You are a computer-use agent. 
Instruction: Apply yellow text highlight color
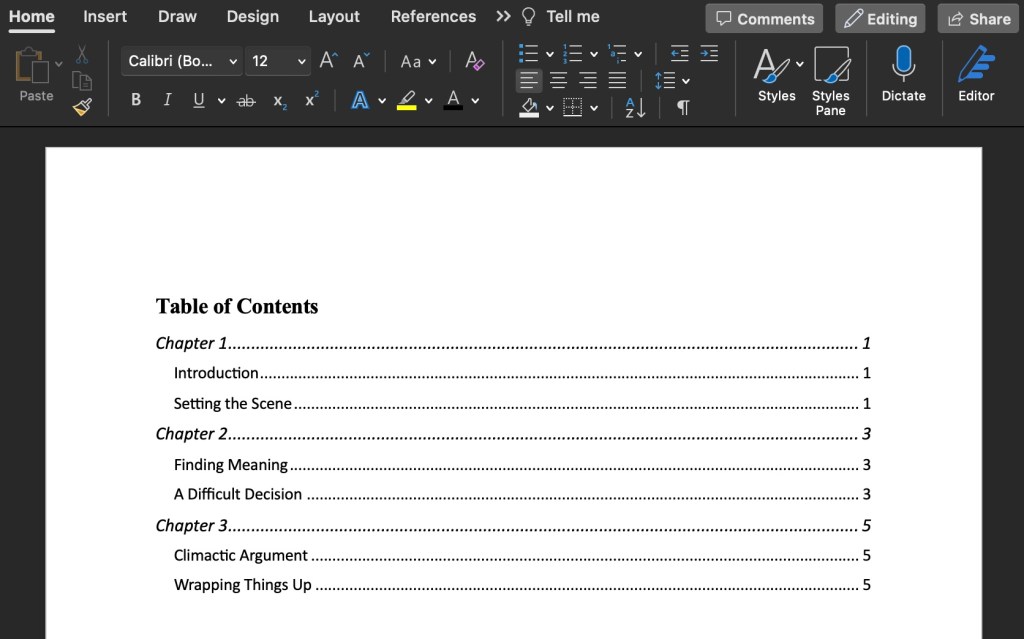(x=406, y=100)
